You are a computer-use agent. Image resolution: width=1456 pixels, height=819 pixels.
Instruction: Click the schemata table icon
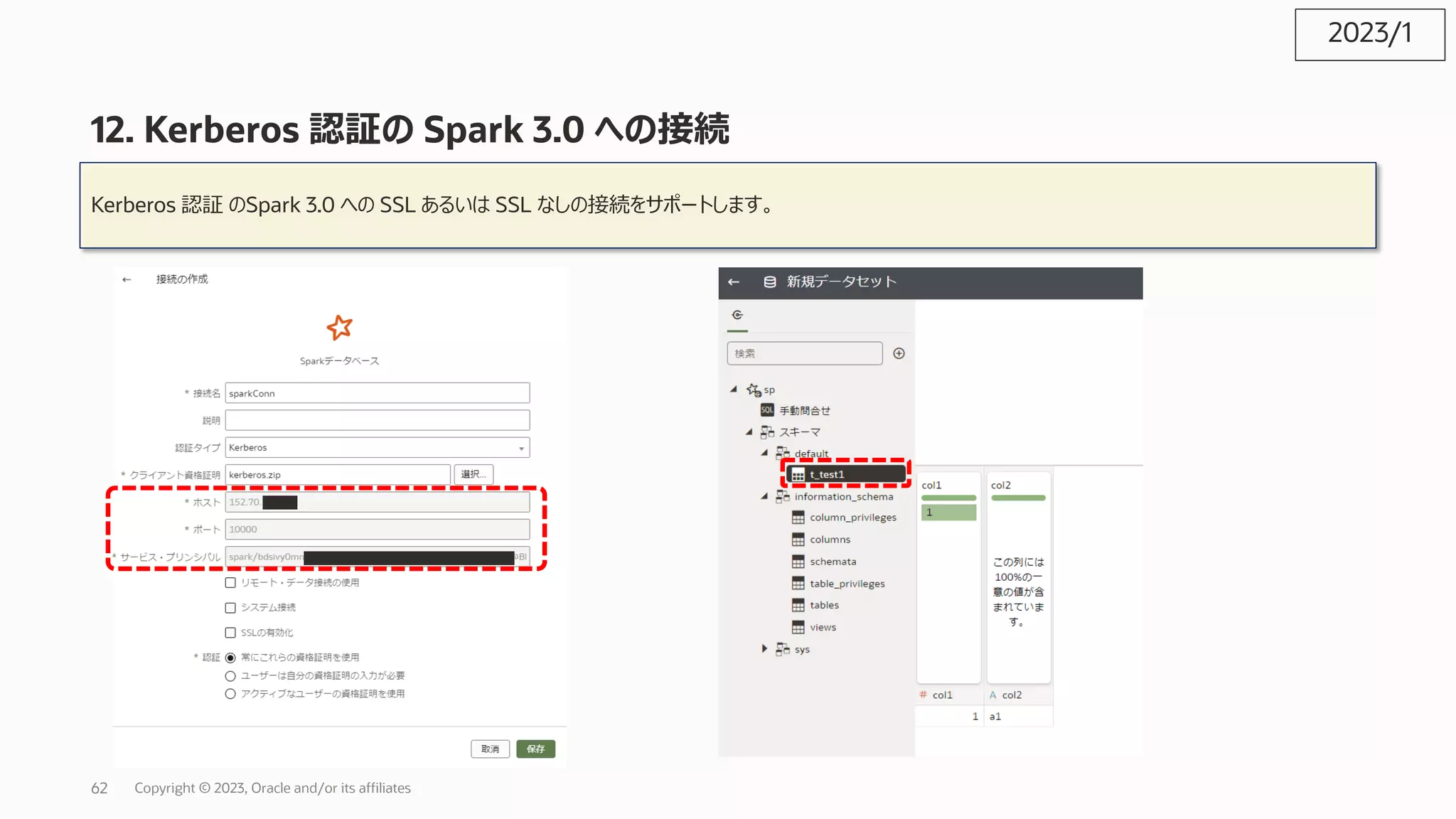click(798, 562)
